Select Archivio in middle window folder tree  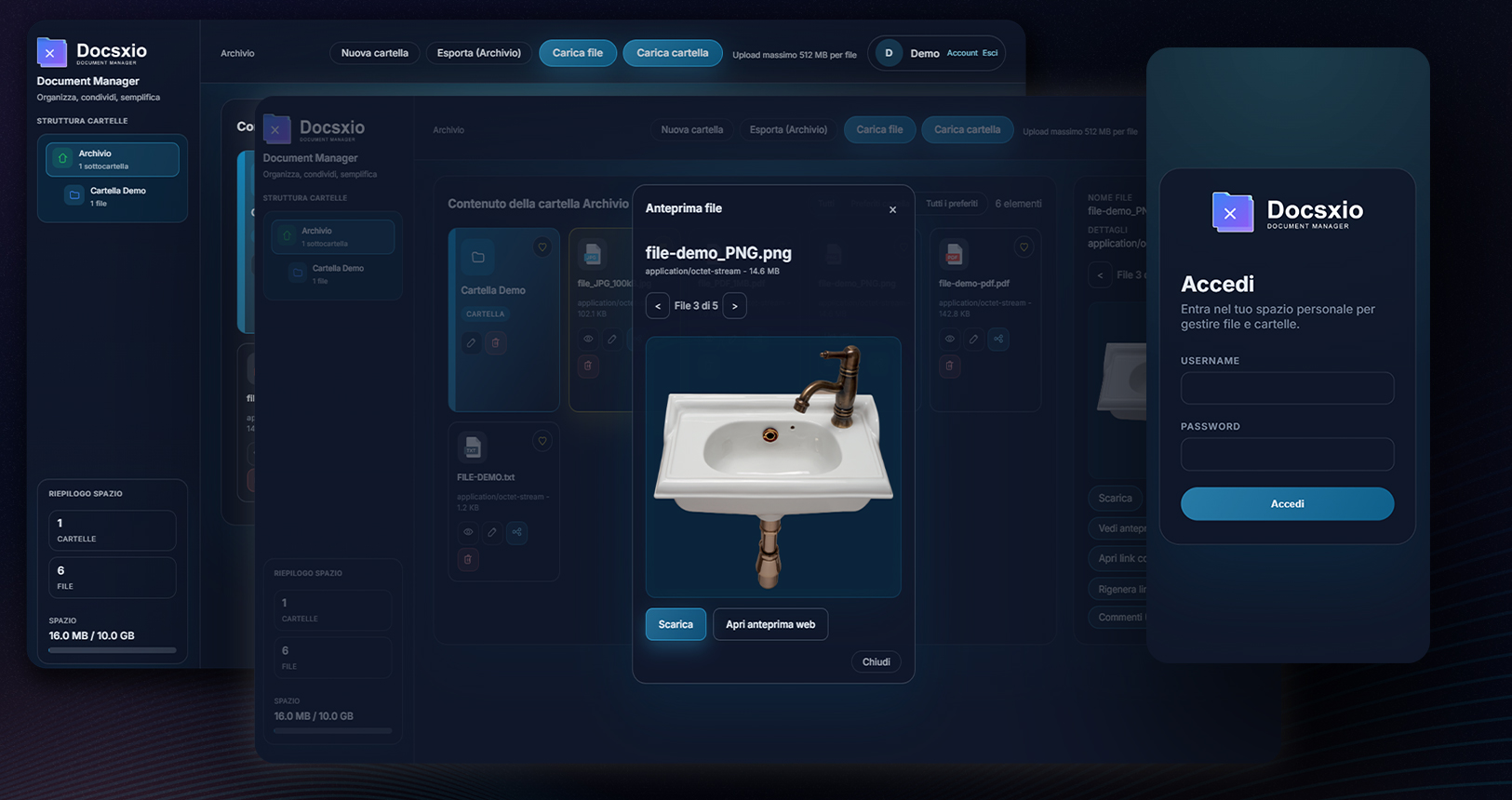click(x=333, y=236)
